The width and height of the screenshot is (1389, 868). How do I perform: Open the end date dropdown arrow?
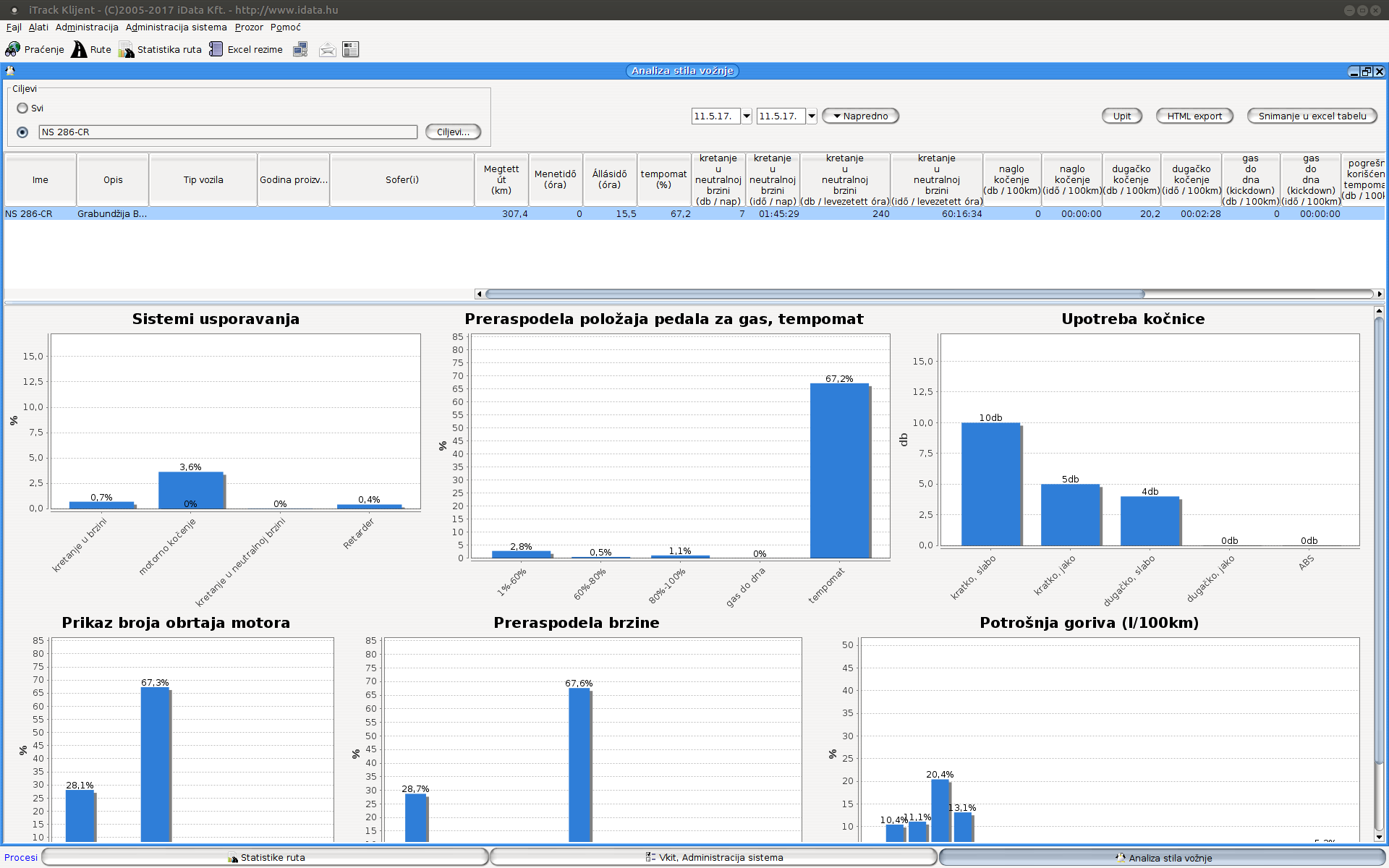pos(812,116)
